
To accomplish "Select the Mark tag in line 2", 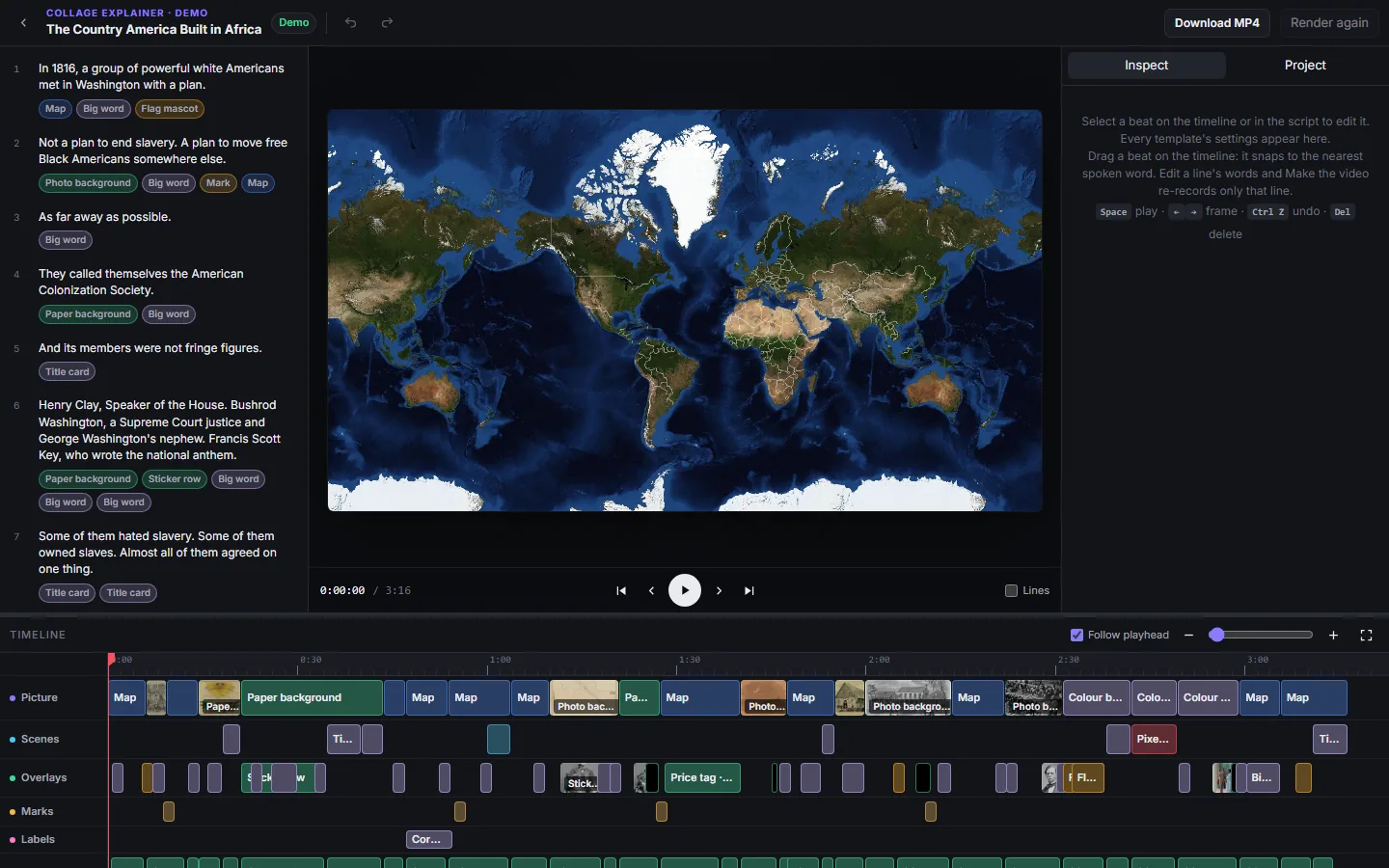I will click(218, 183).
